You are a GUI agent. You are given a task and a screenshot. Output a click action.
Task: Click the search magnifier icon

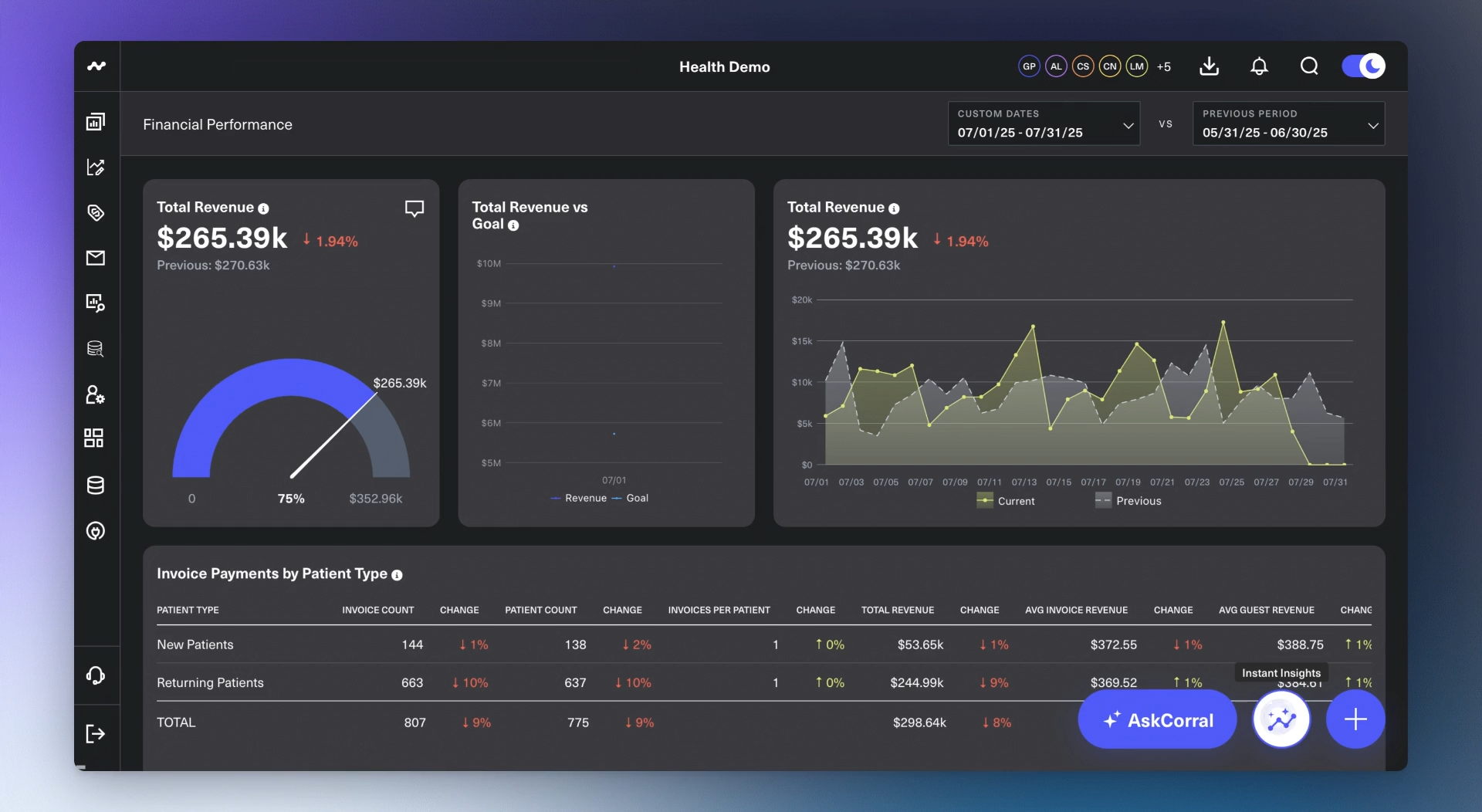[x=1309, y=66]
